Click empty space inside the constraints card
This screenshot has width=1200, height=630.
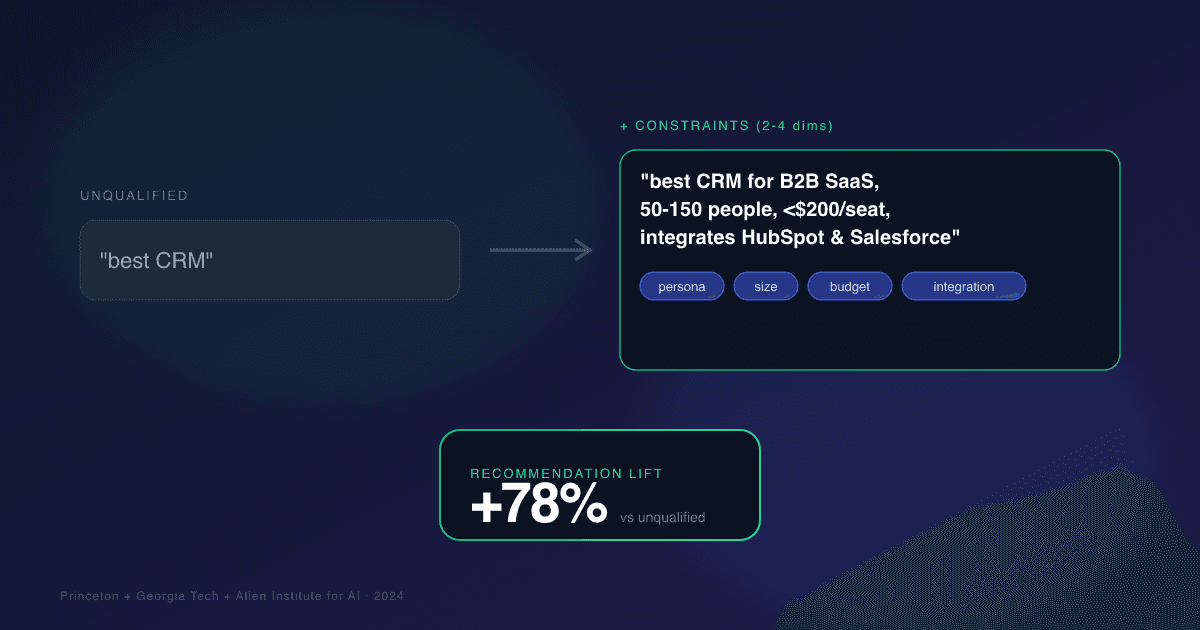click(x=870, y=336)
